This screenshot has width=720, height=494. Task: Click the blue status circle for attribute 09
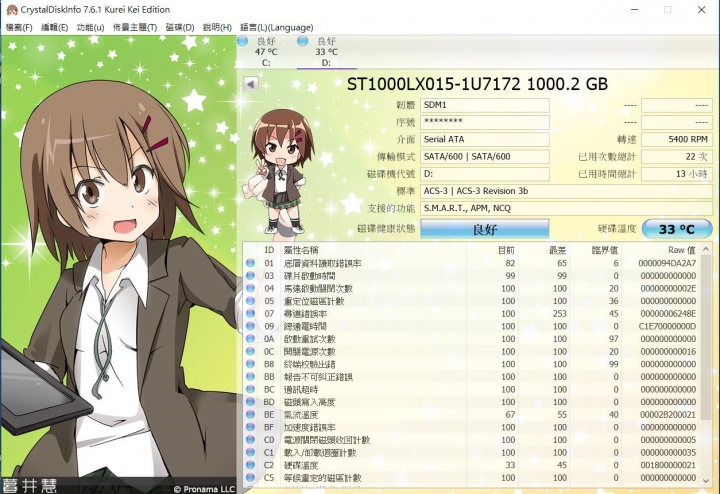pyautogui.click(x=250, y=326)
